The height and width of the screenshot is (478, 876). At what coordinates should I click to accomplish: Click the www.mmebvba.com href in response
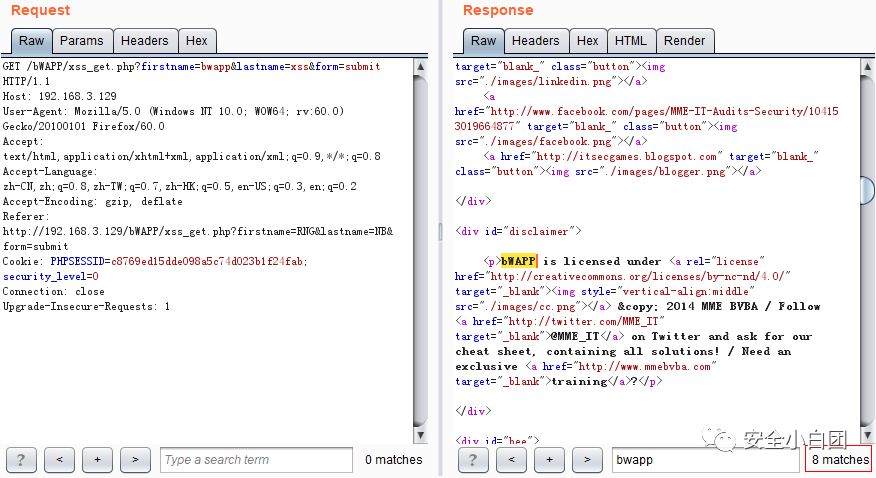(x=644, y=367)
